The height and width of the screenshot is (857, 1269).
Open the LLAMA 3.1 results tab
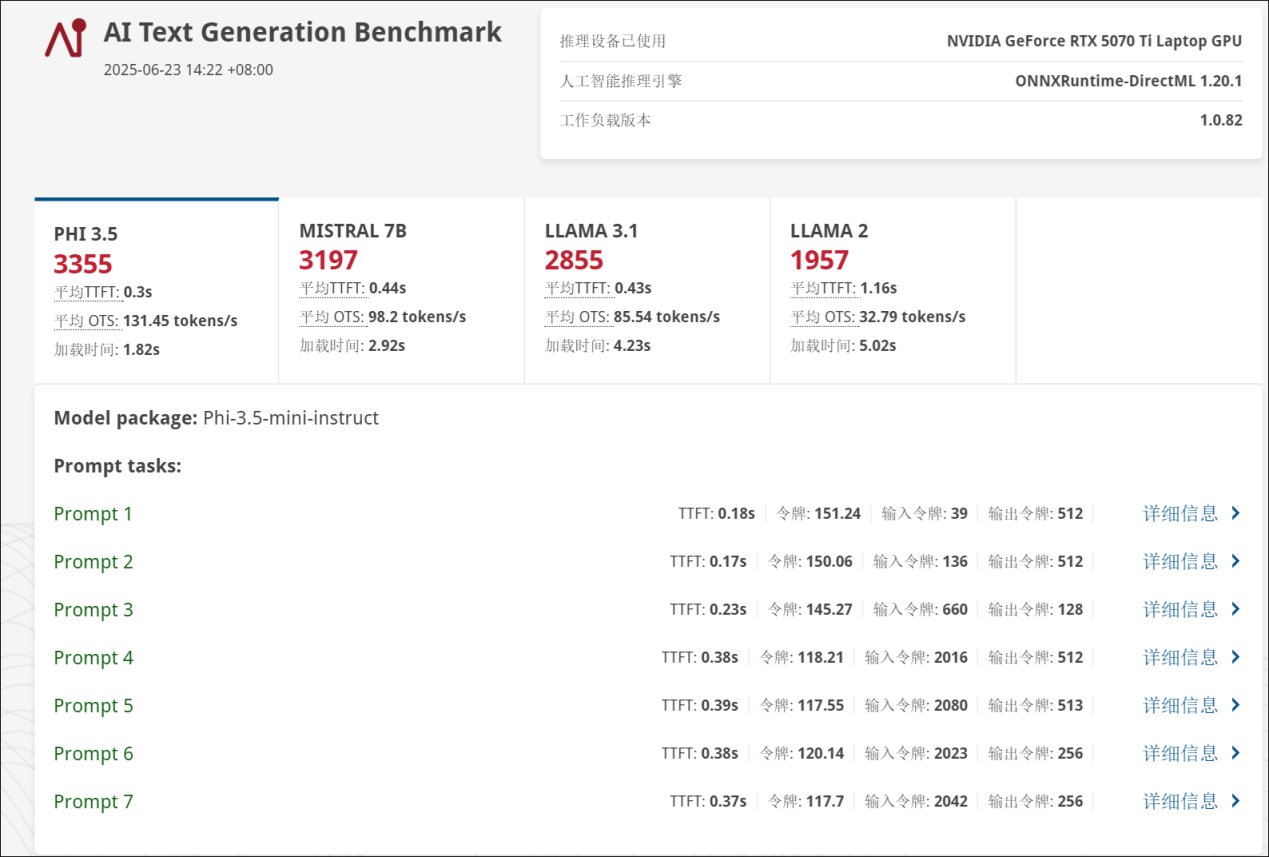pos(646,288)
